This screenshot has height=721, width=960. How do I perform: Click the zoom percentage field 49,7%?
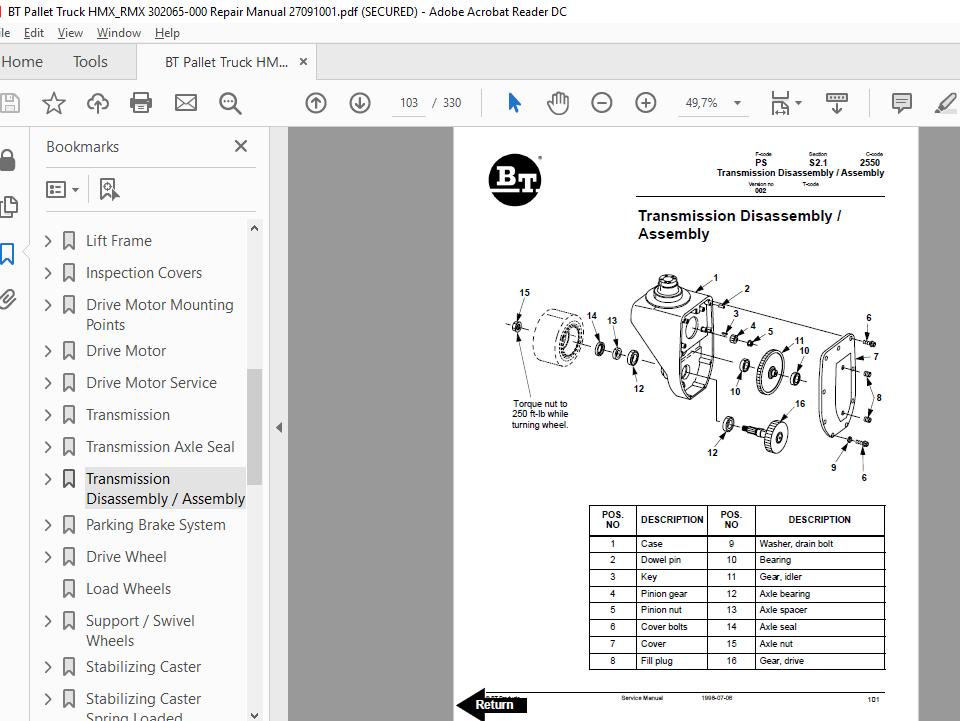pos(702,103)
